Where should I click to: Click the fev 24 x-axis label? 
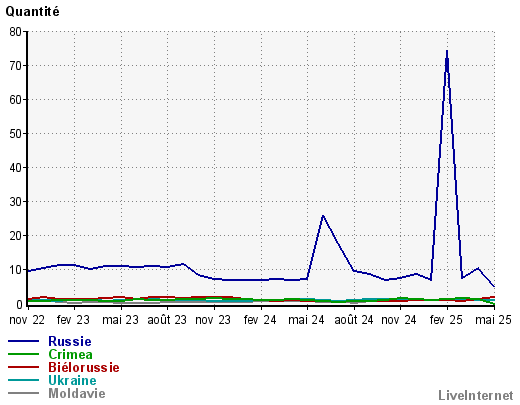point(260,320)
